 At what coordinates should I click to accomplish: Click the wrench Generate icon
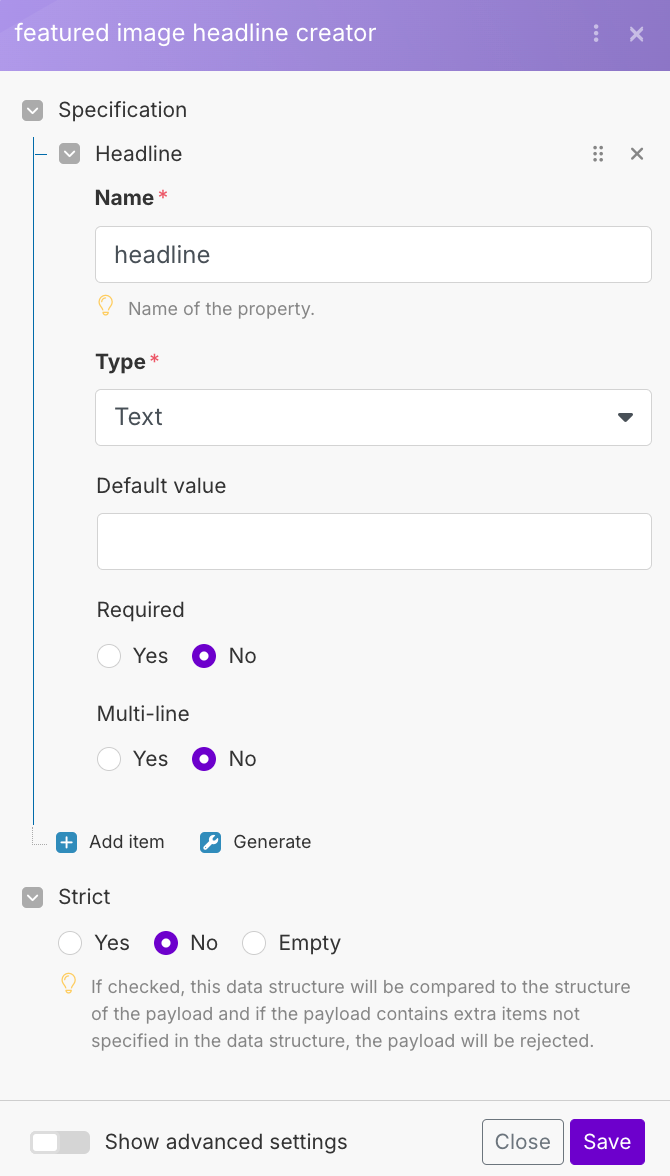pyautogui.click(x=210, y=842)
